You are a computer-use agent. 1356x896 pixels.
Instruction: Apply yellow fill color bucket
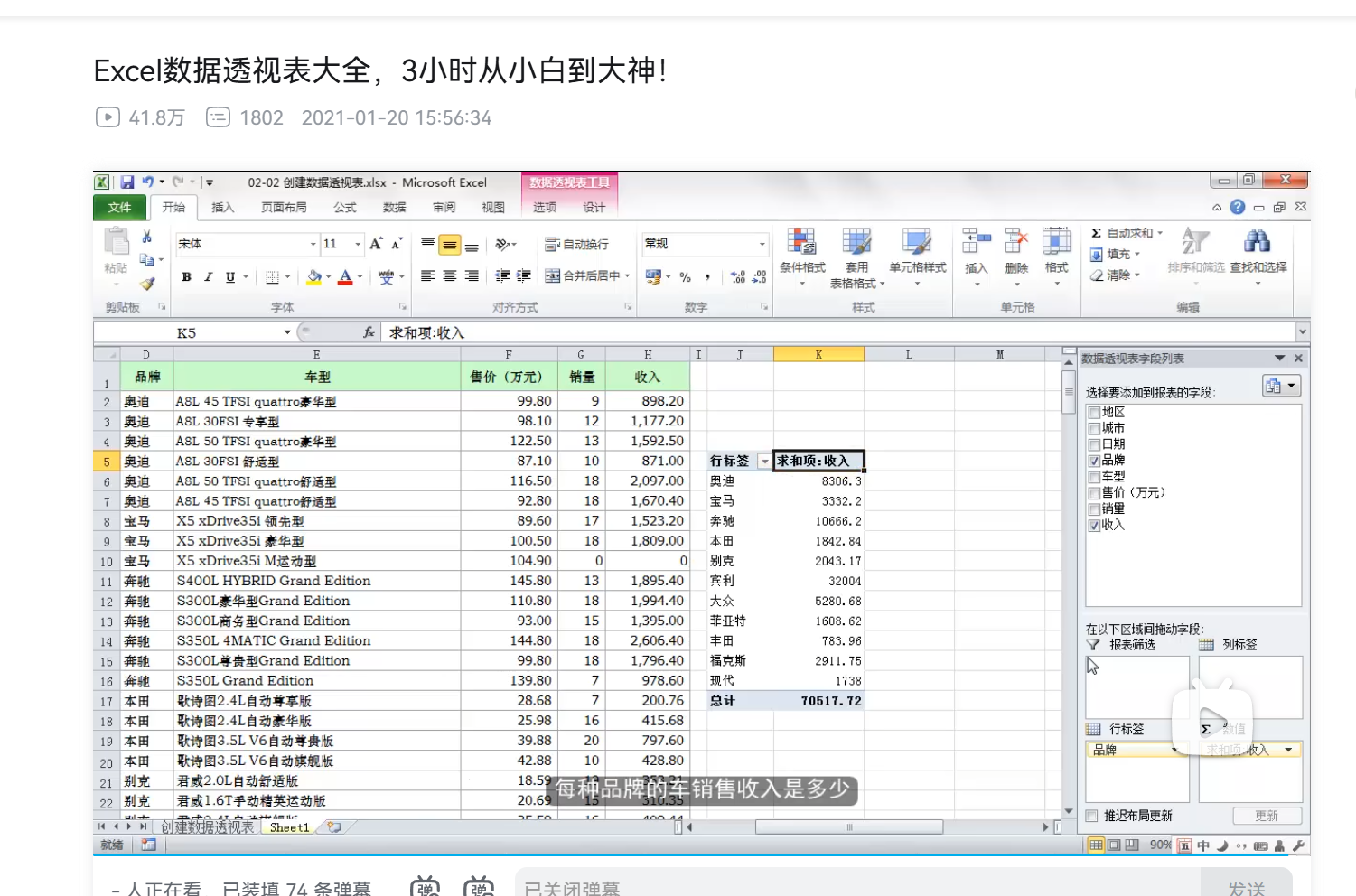click(x=313, y=277)
